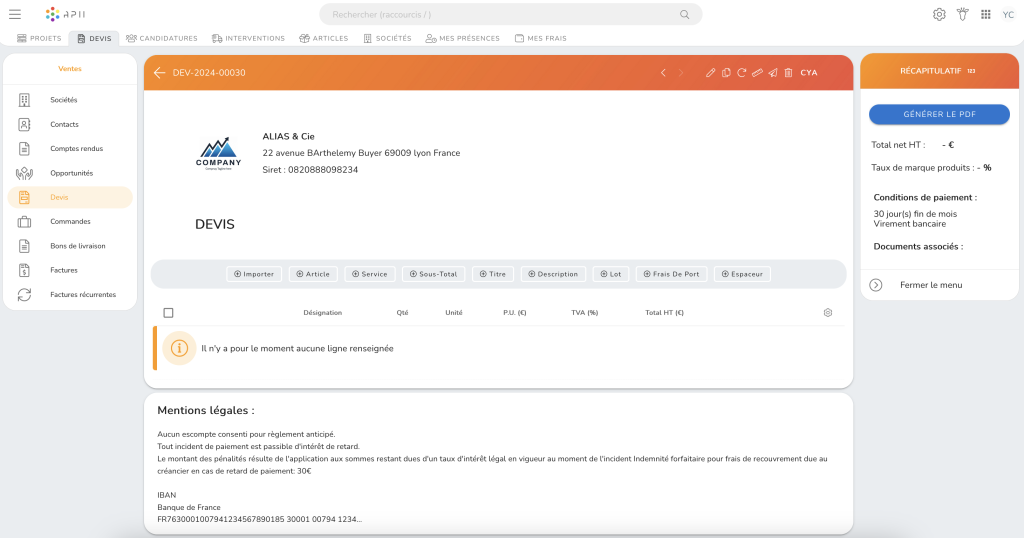Click the duplicate quote icon
The height and width of the screenshot is (538, 1024).
(x=726, y=73)
